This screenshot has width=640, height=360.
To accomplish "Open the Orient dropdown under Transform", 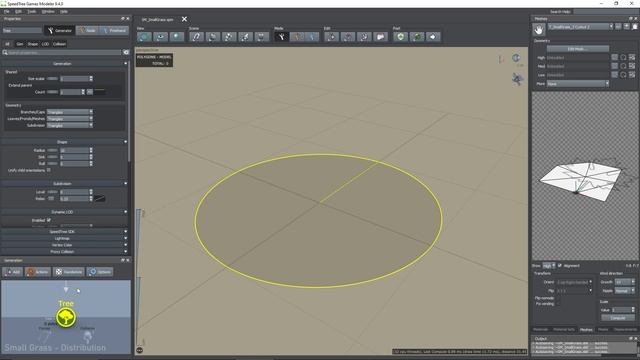I will [x=574, y=282].
